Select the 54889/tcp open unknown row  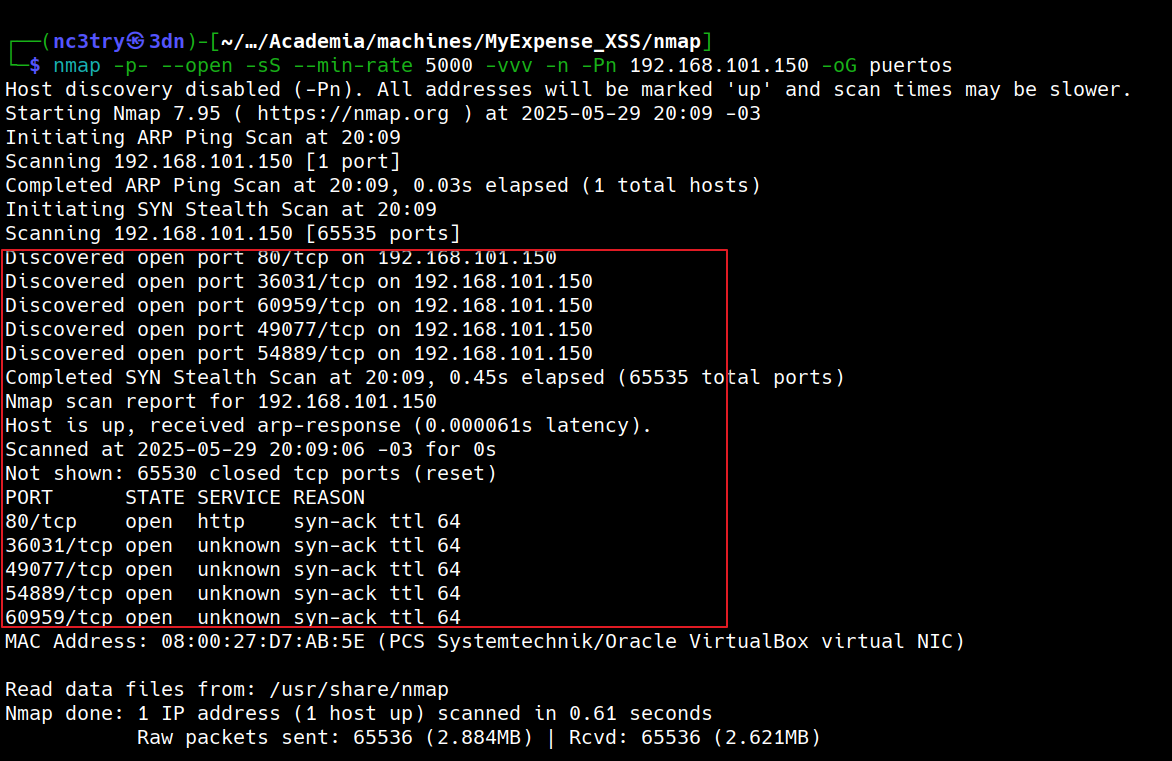232,593
